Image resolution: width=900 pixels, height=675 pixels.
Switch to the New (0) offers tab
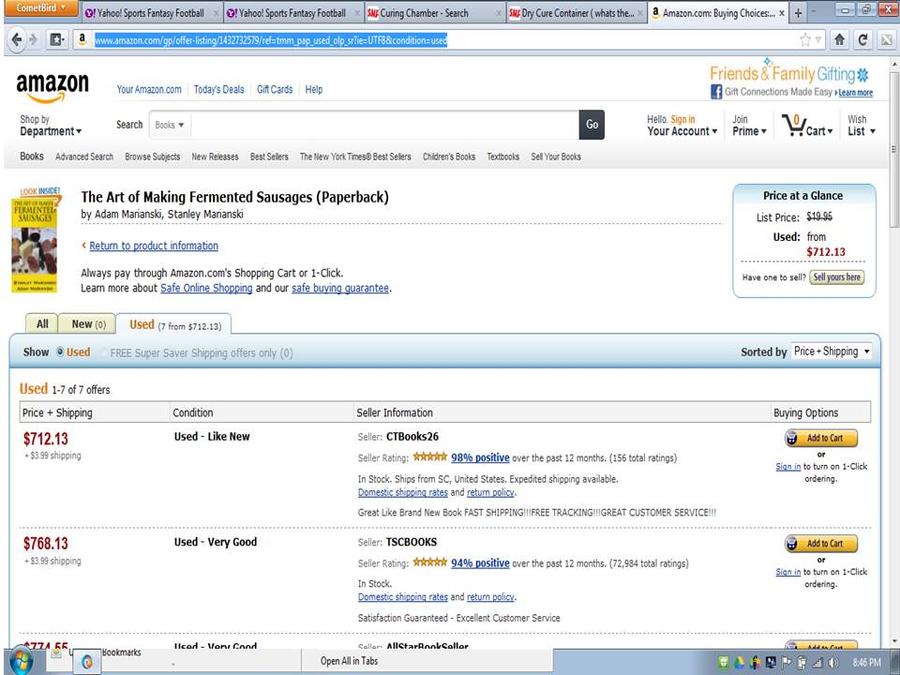[88, 324]
